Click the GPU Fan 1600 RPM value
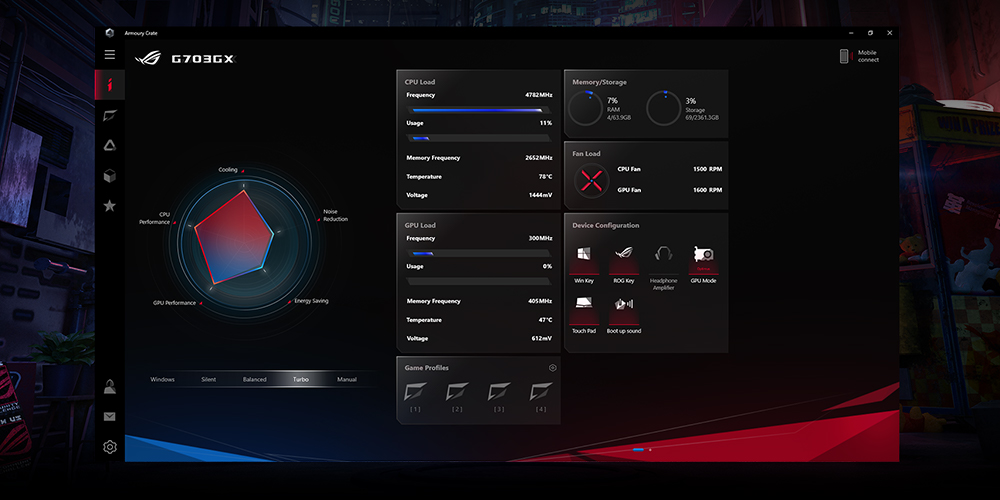This screenshot has height=500, width=1000. point(707,190)
